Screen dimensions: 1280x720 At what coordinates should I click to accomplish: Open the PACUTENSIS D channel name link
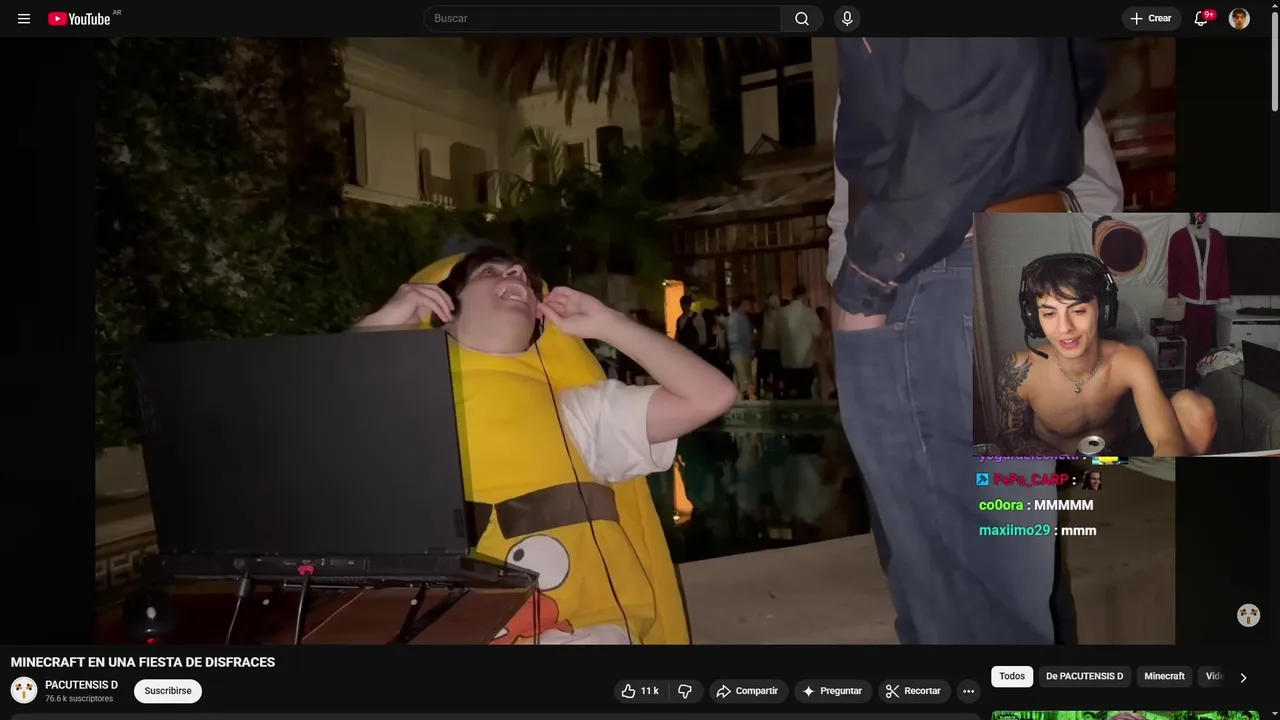(x=81, y=685)
